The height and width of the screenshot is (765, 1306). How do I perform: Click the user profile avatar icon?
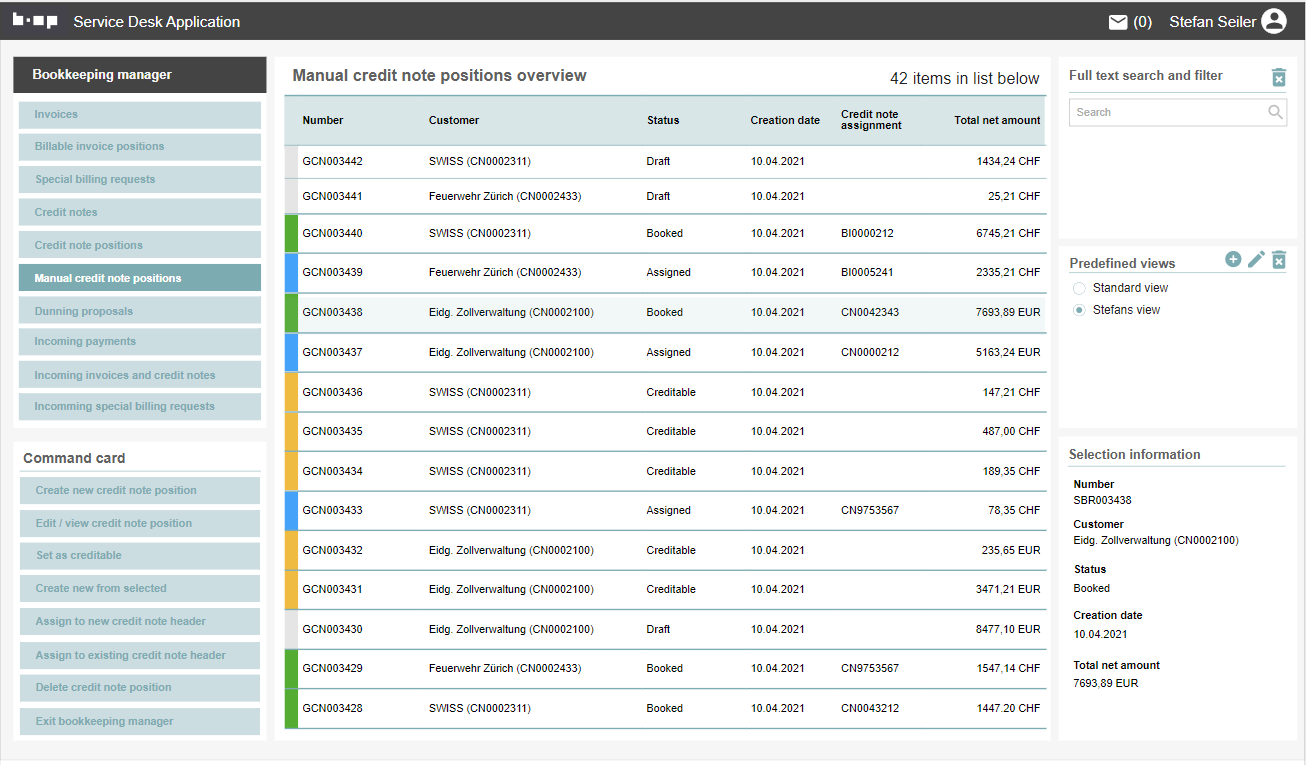(x=1273, y=21)
